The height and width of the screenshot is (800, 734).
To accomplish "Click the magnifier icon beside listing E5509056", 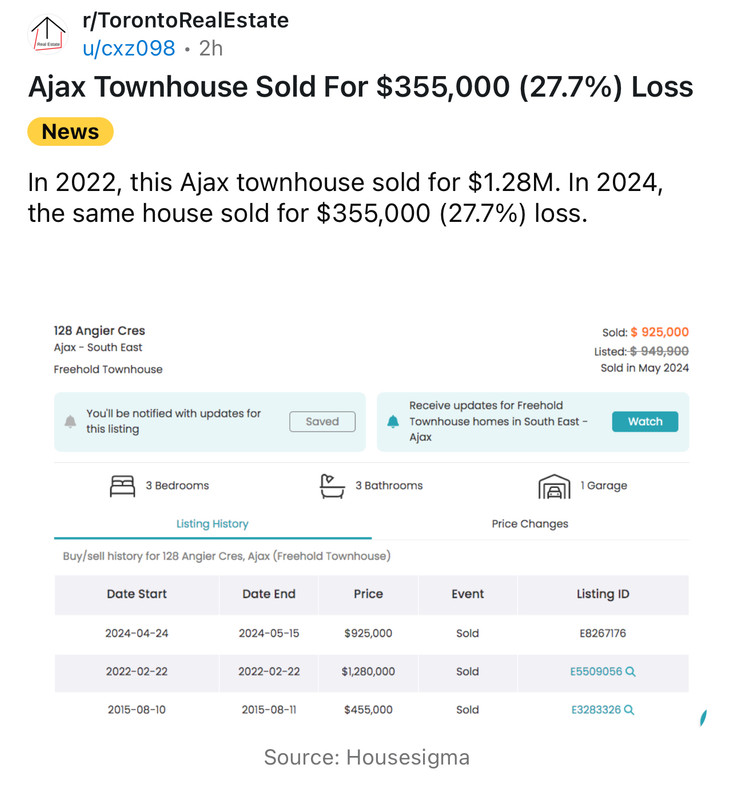I will point(630,671).
